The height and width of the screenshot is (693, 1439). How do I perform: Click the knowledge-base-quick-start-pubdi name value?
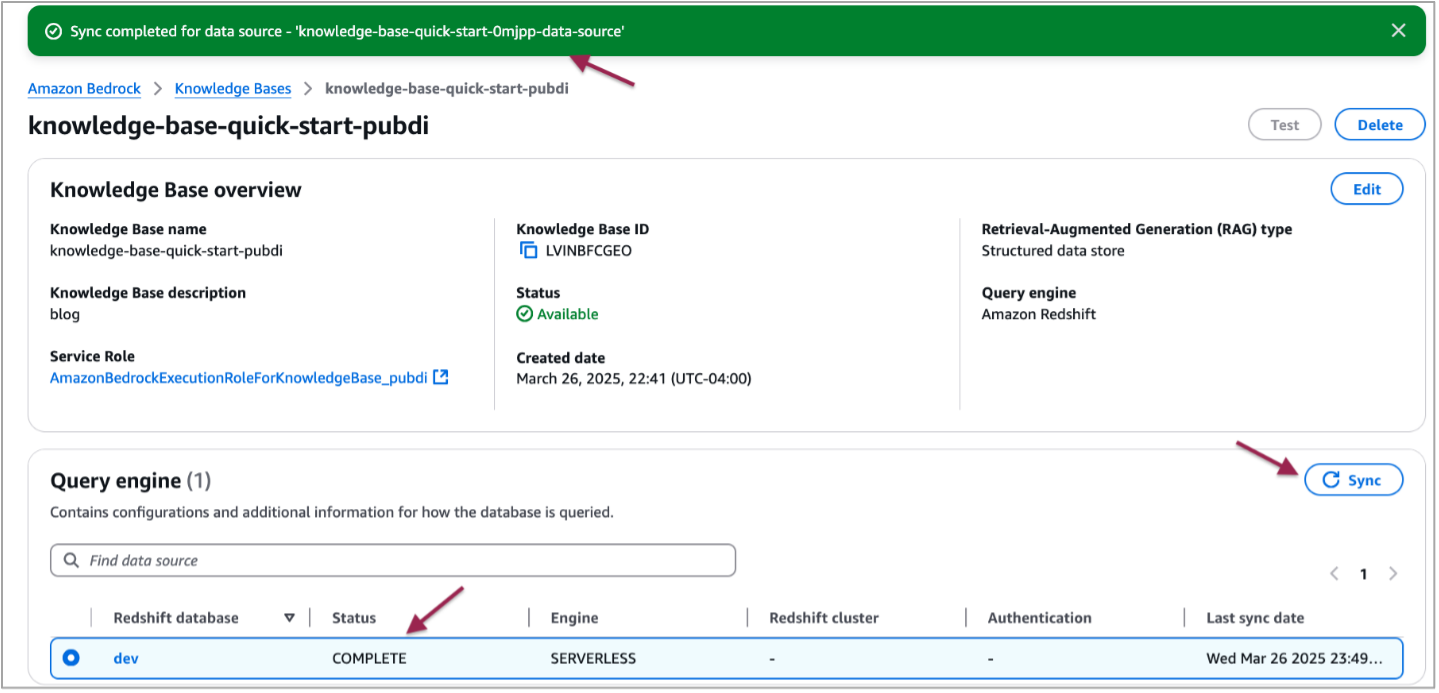[x=166, y=251]
